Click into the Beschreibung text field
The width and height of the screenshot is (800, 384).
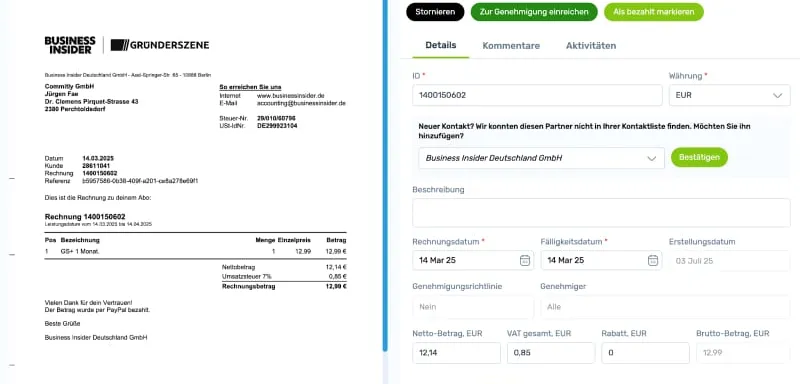tap(602, 213)
